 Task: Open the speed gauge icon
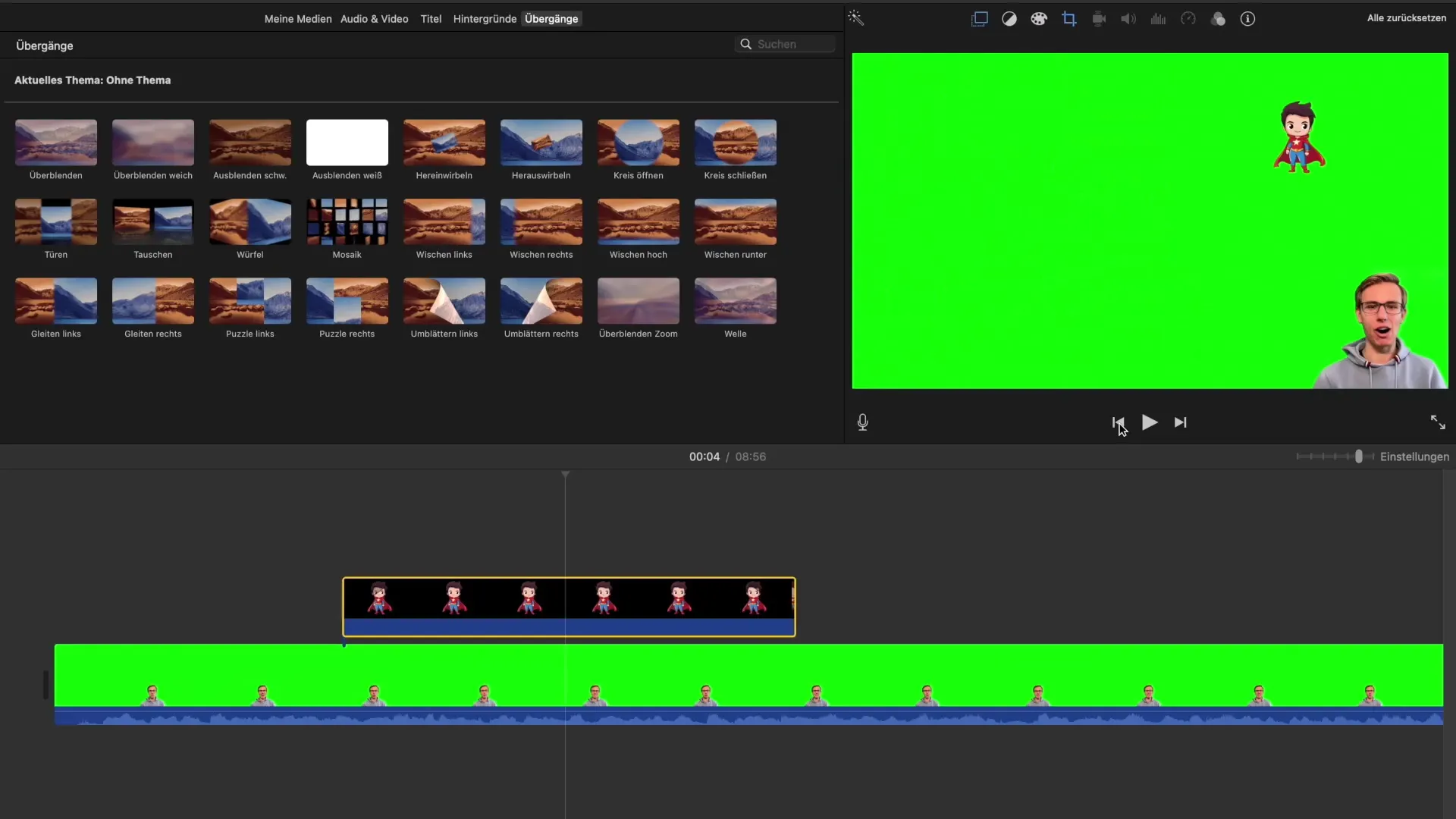(1188, 19)
